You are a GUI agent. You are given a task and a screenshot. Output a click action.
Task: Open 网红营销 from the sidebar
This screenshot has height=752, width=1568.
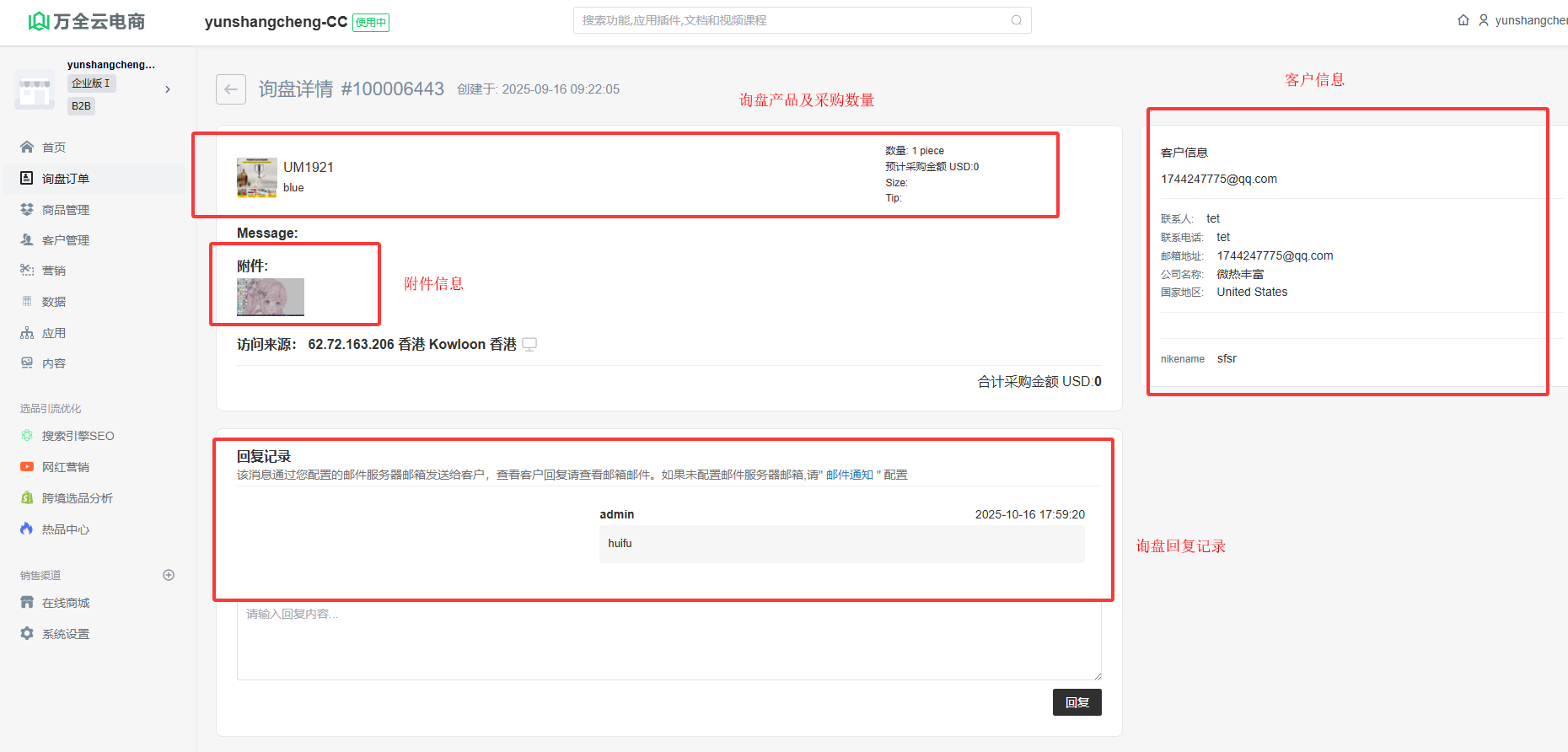(x=66, y=467)
